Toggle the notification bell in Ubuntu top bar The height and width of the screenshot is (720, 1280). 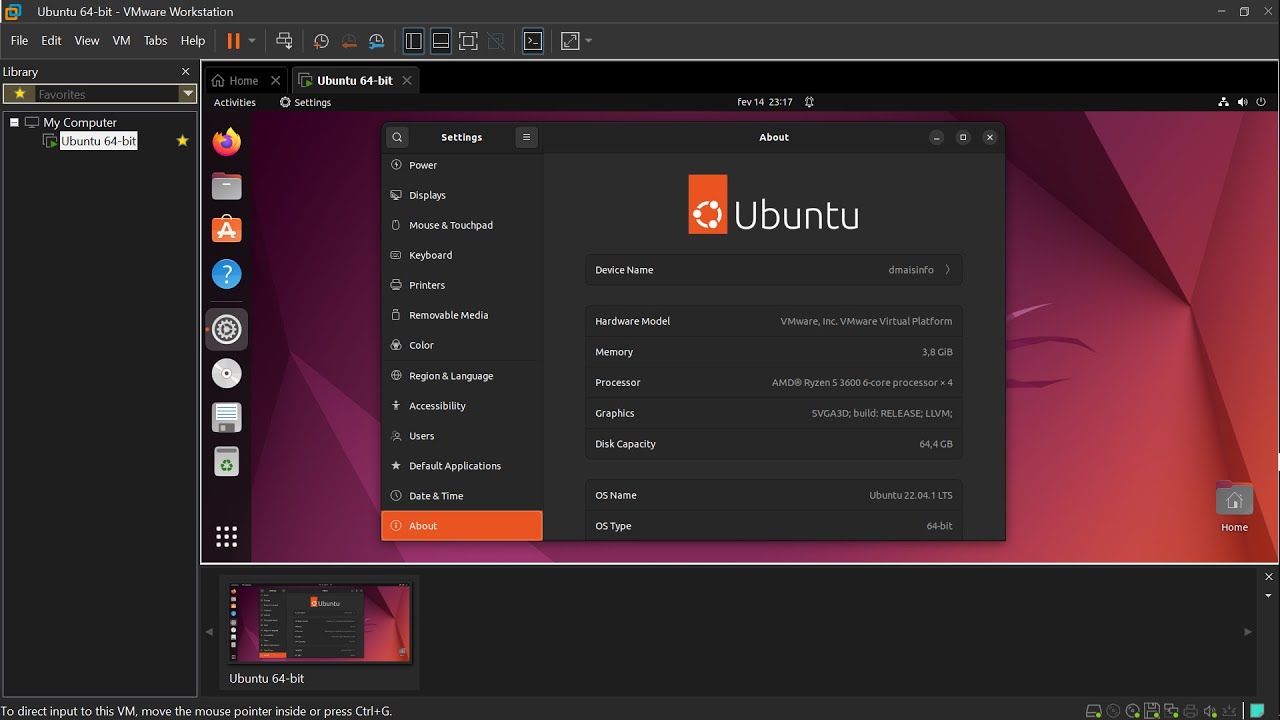809,102
